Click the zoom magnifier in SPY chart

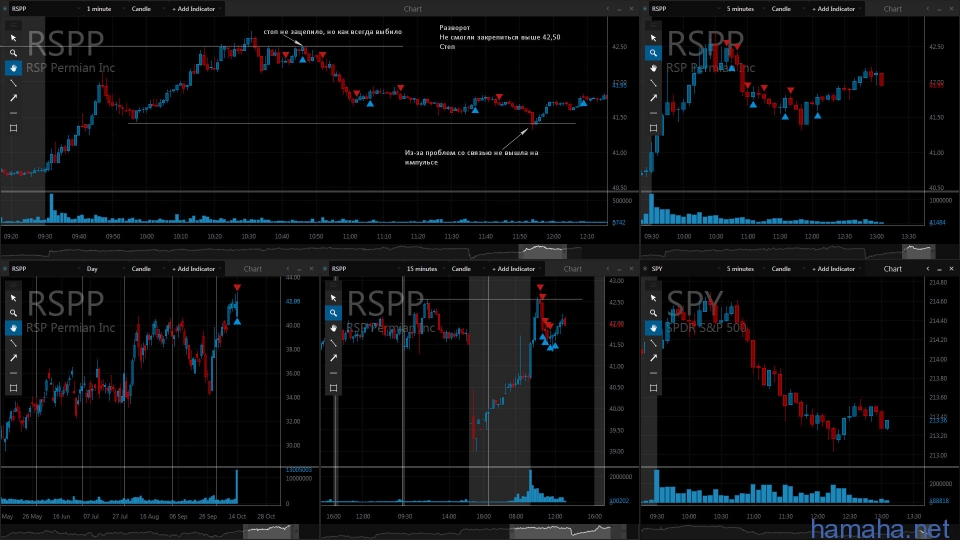coord(653,313)
